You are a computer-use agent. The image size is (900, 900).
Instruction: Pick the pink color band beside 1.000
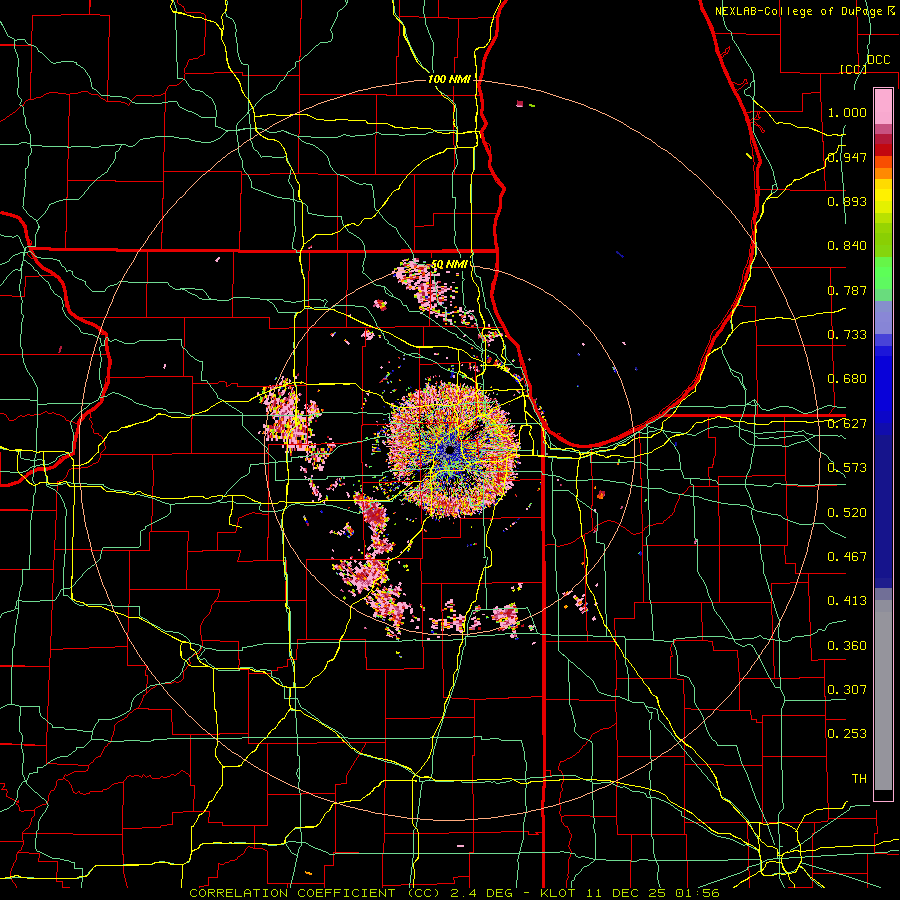point(883,106)
